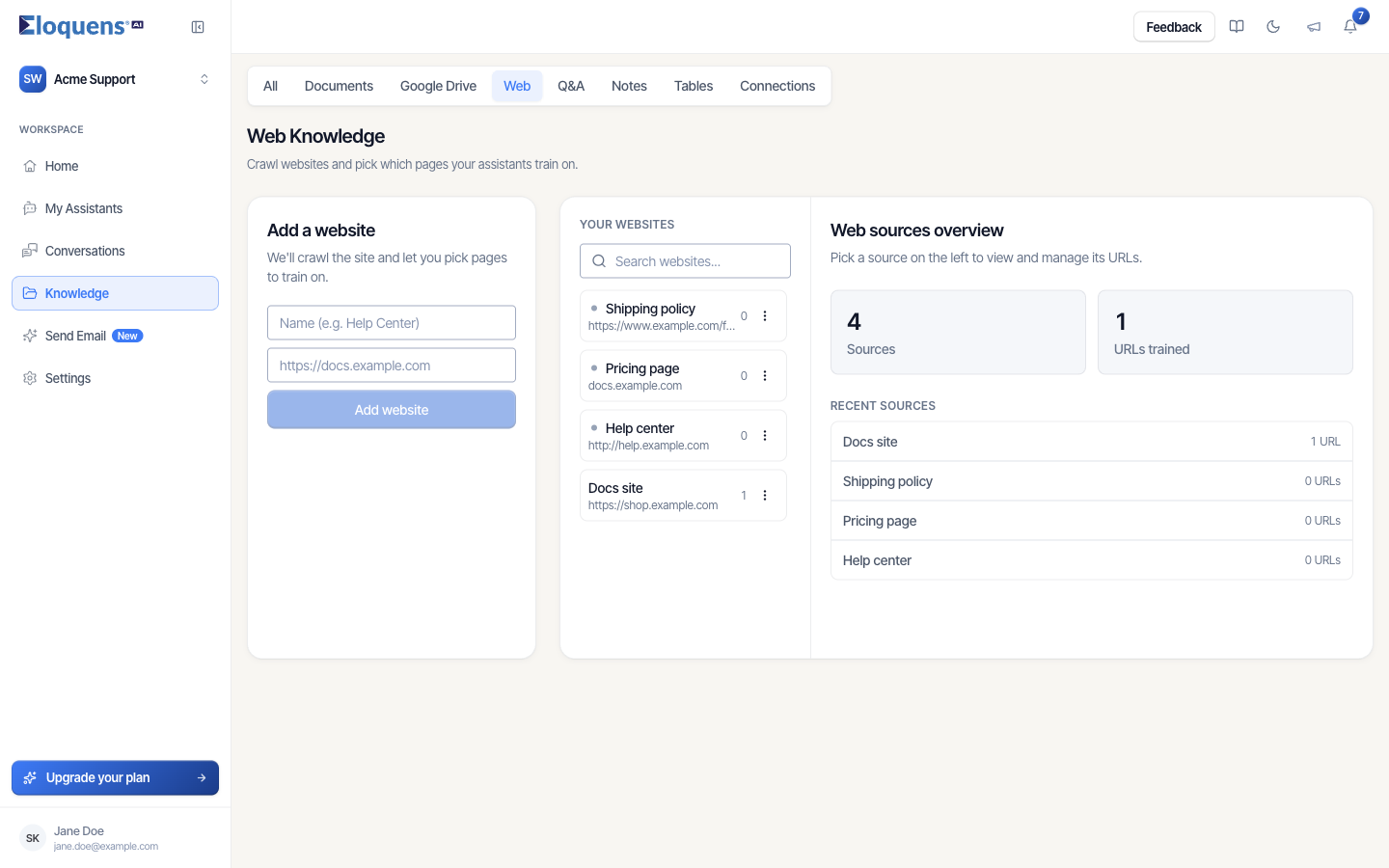This screenshot has width=1389, height=868.
Task: Click the Feedback button
Action: point(1174,27)
